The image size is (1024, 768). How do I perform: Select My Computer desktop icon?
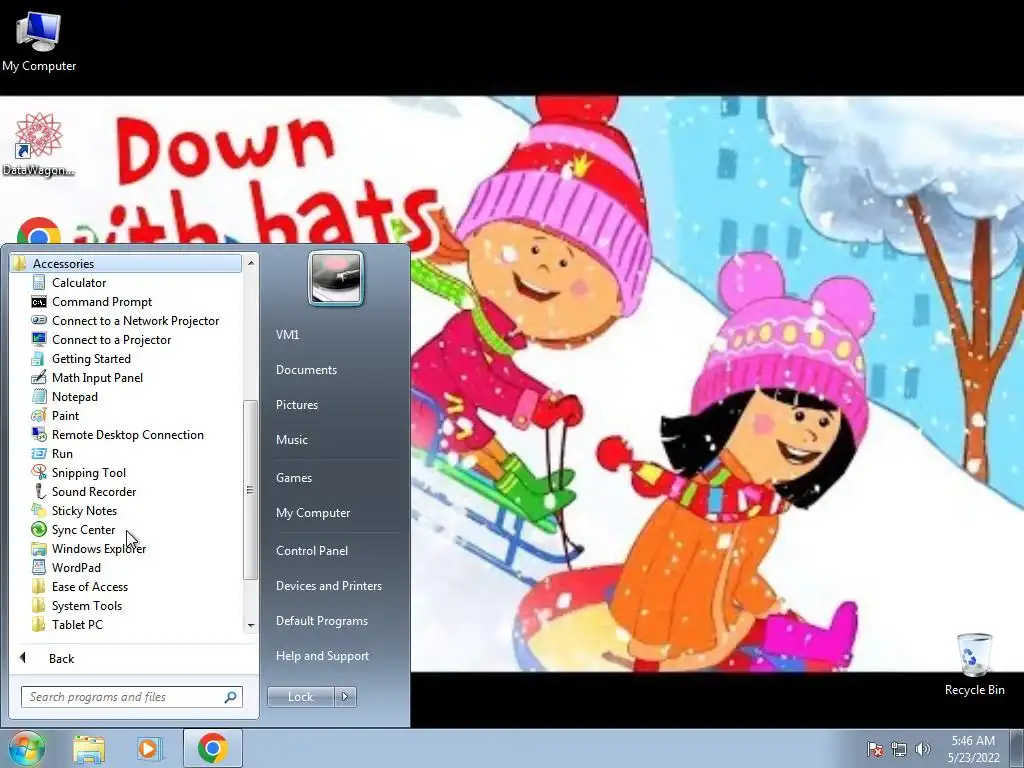pyautogui.click(x=39, y=40)
